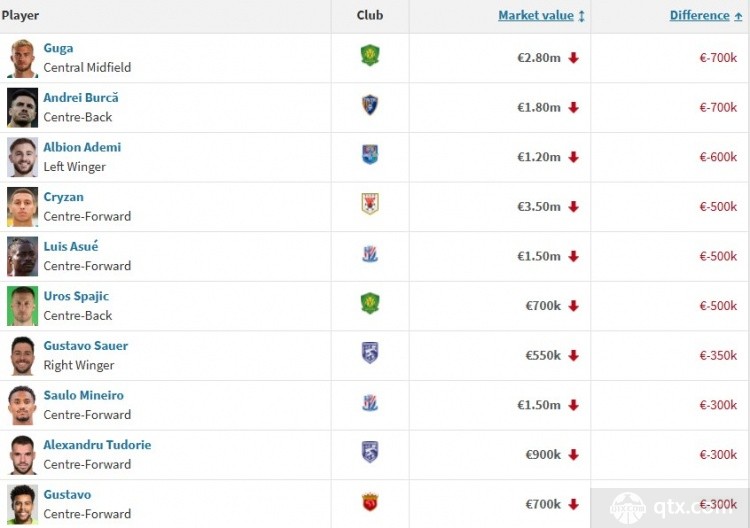Click the club crest in Guga's row
The width and height of the screenshot is (750, 528).
370,56
